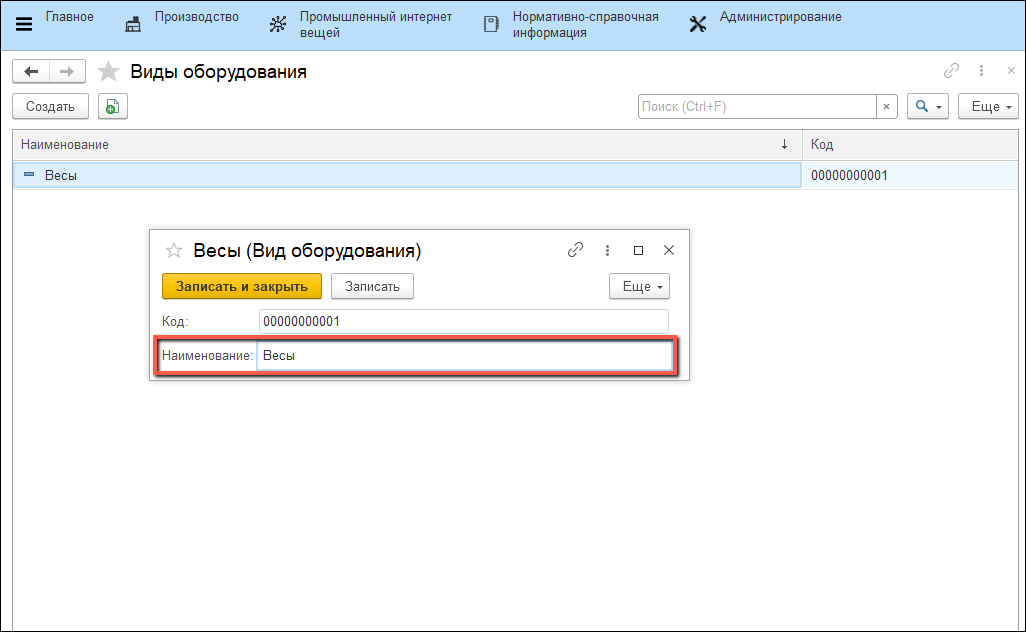Image resolution: width=1026 pixels, height=632 pixels.
Task: Click the back navigation arrow
Action: [31, 72]
